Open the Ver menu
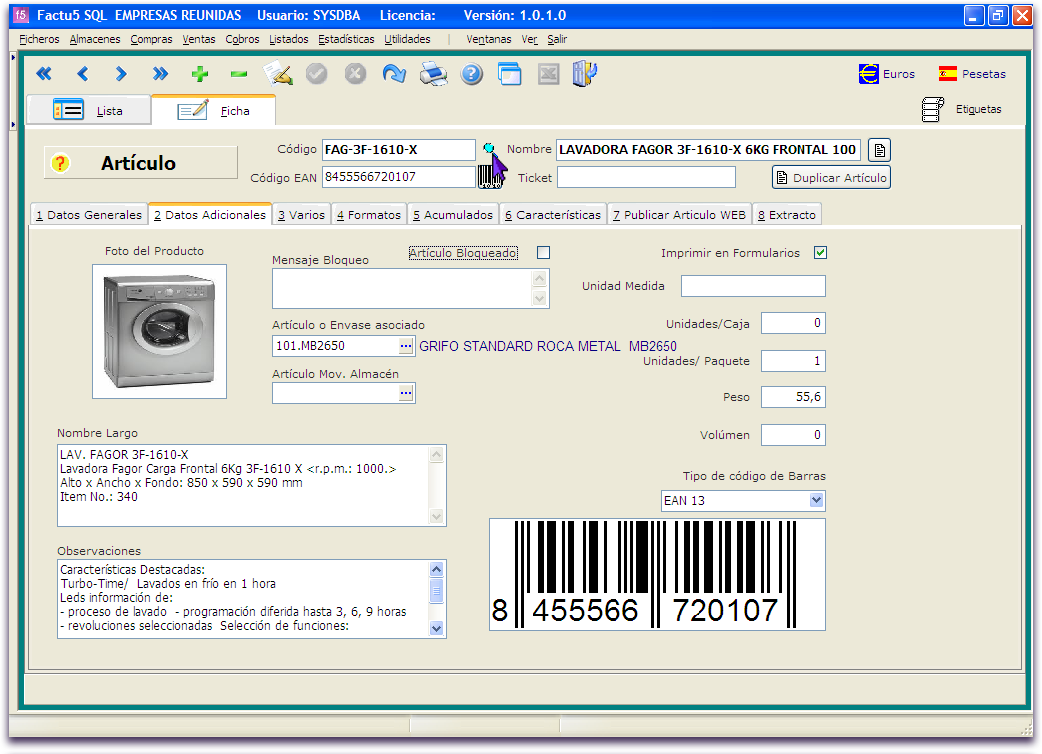 tap(530, 39)
